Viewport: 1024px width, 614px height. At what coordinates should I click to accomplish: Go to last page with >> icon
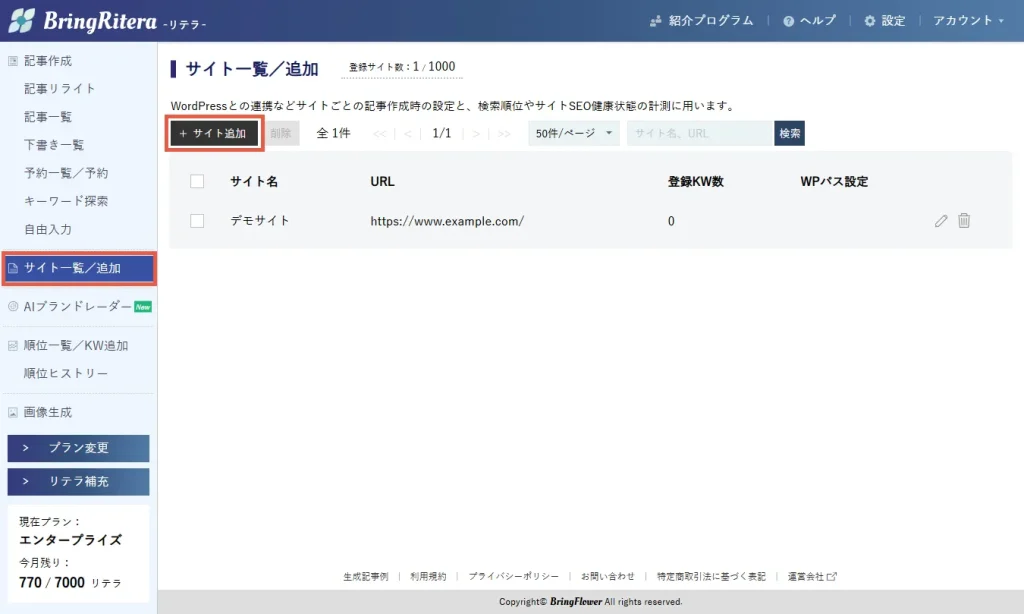click(x=504, y=133)
